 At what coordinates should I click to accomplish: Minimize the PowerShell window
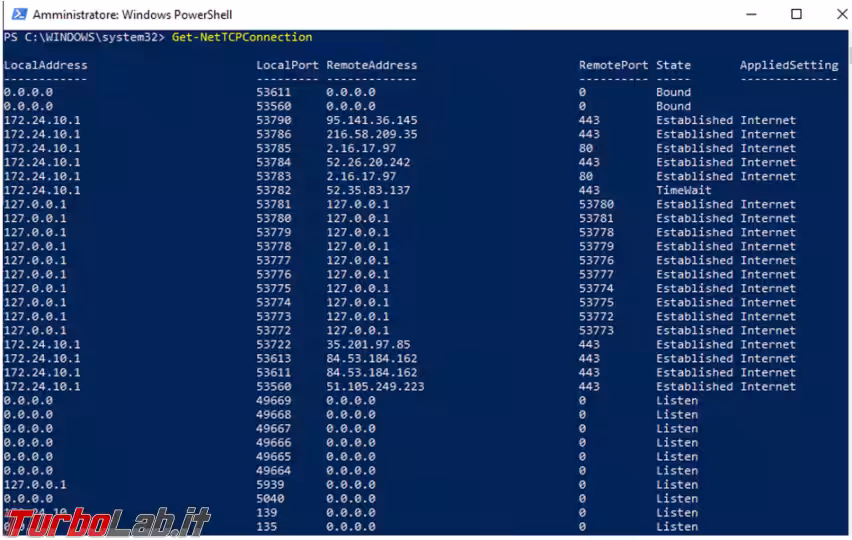(x=751, y=14)
